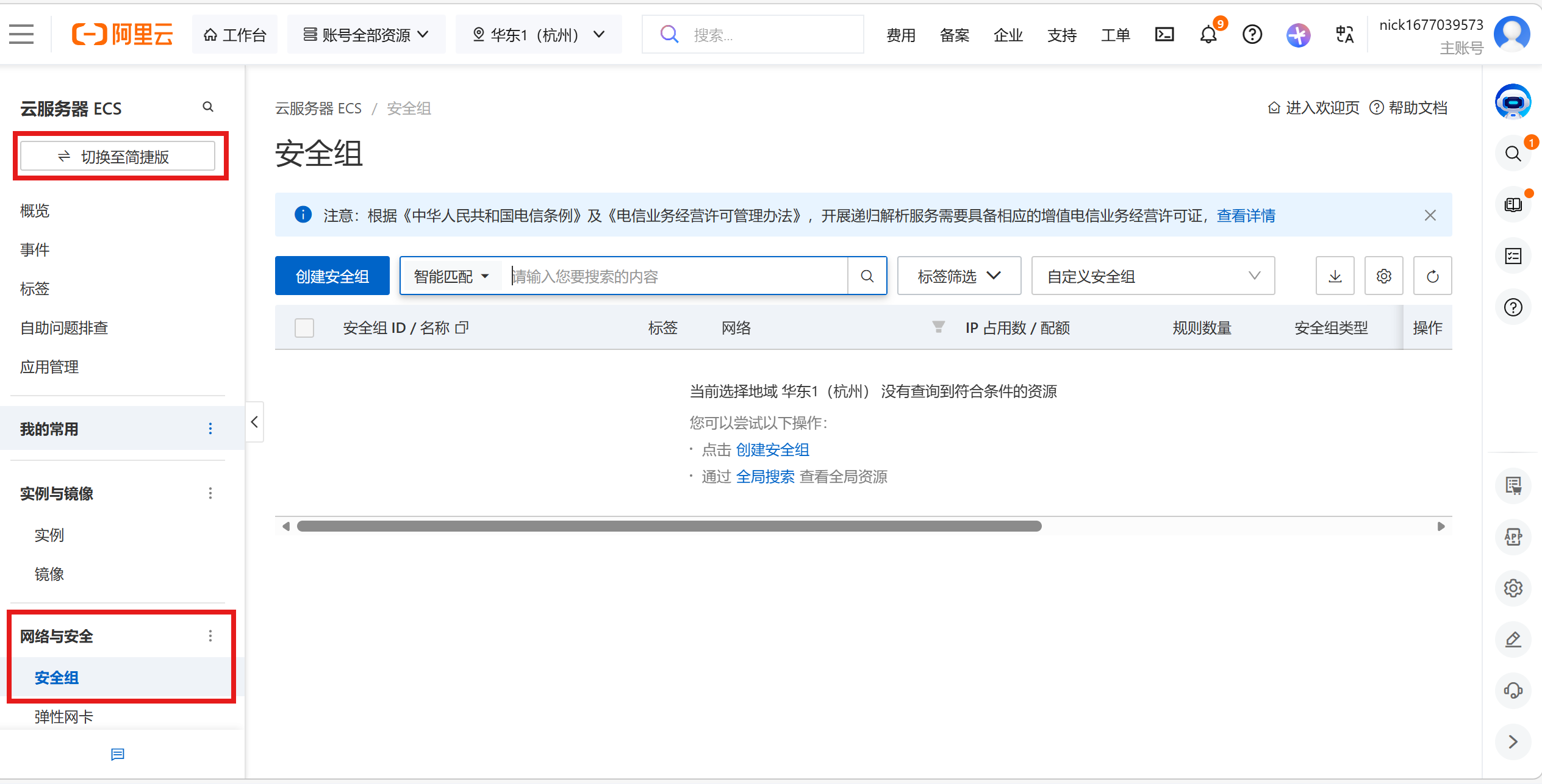Switch to simple version (切换至简捷版)
The height and width of the screenshot is (784, 1542).
coord(118,157)
